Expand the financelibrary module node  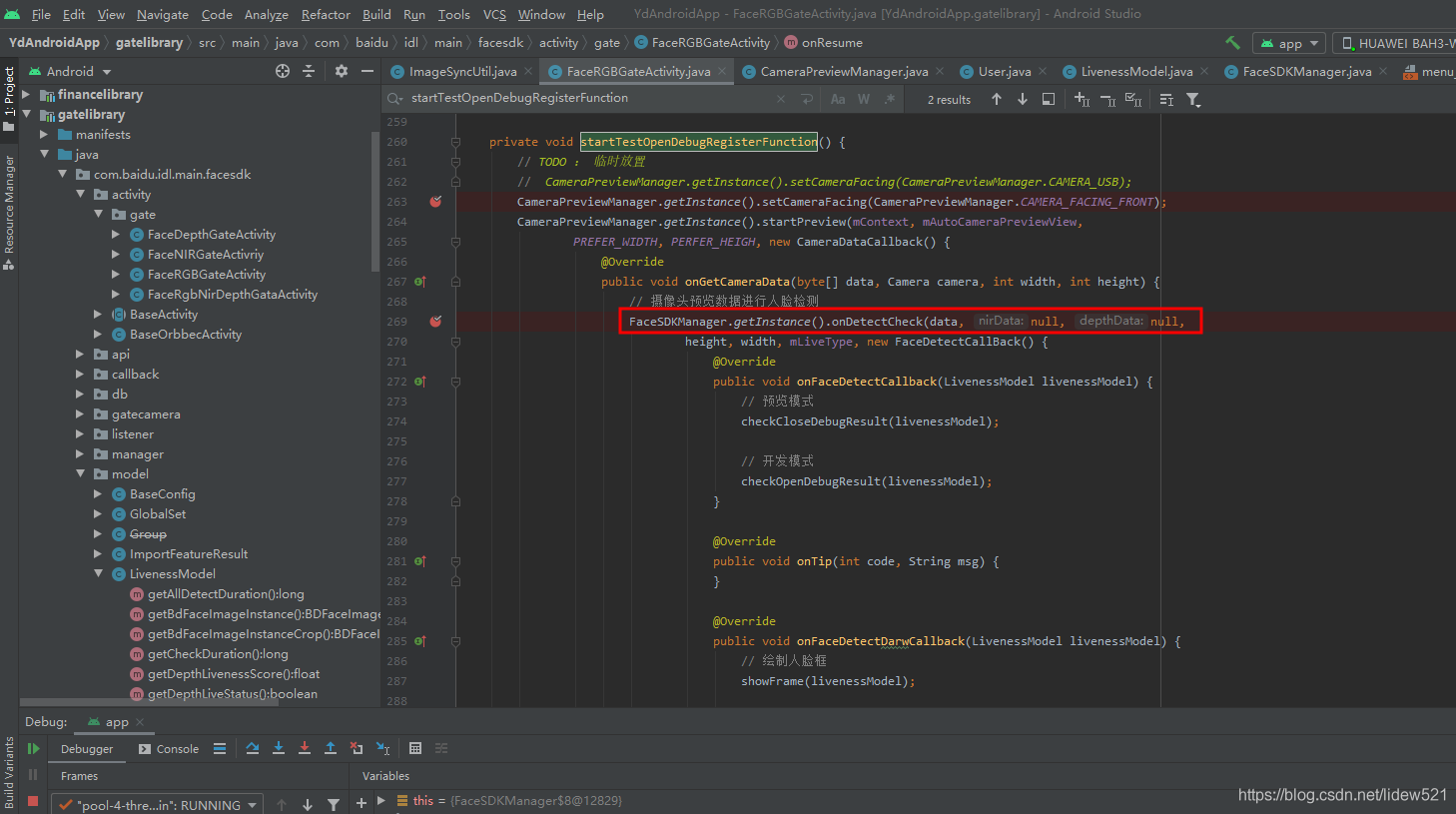pyautogui.click(x=27, y=95)
